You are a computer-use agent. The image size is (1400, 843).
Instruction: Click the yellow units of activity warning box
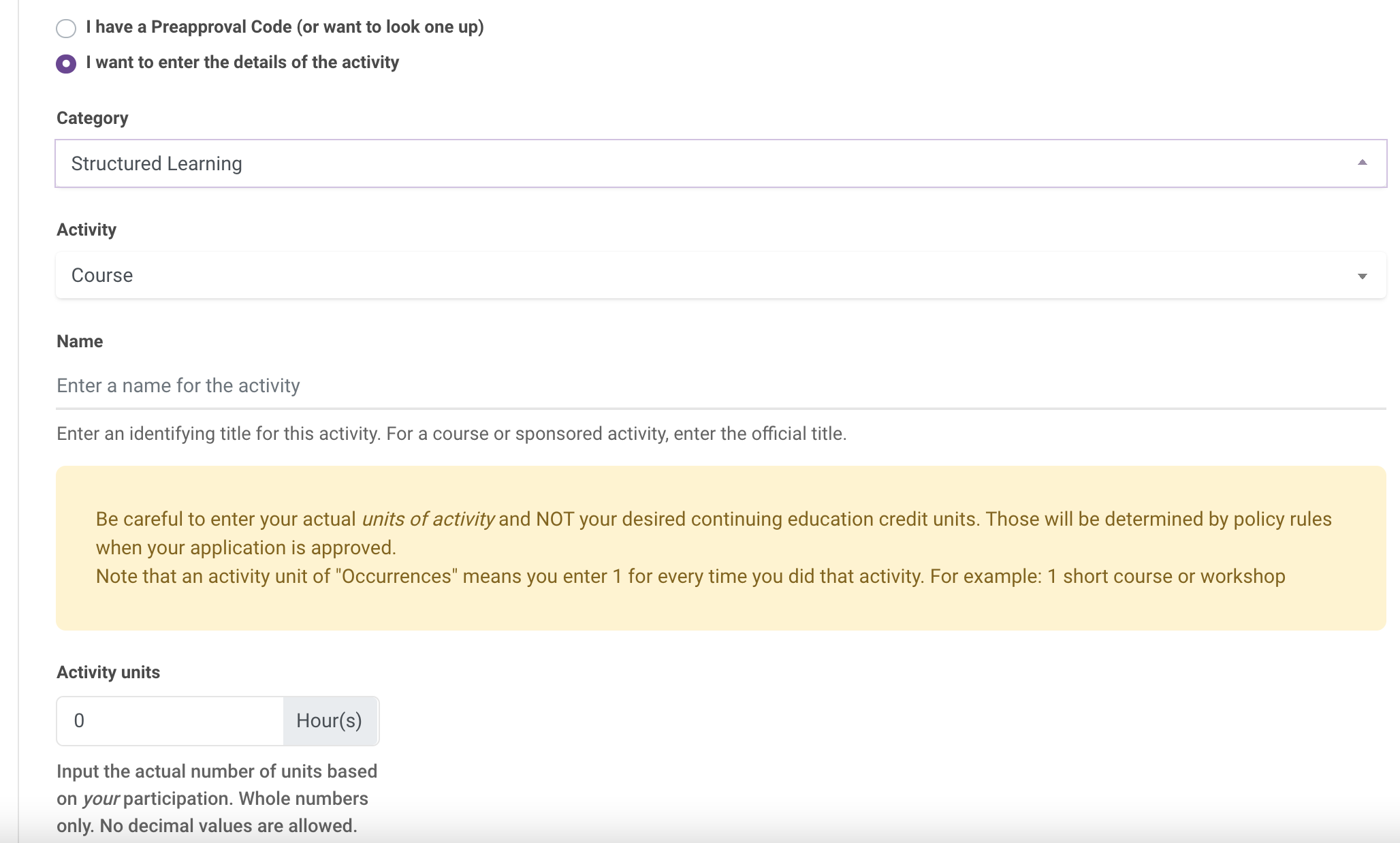[721, 547]
